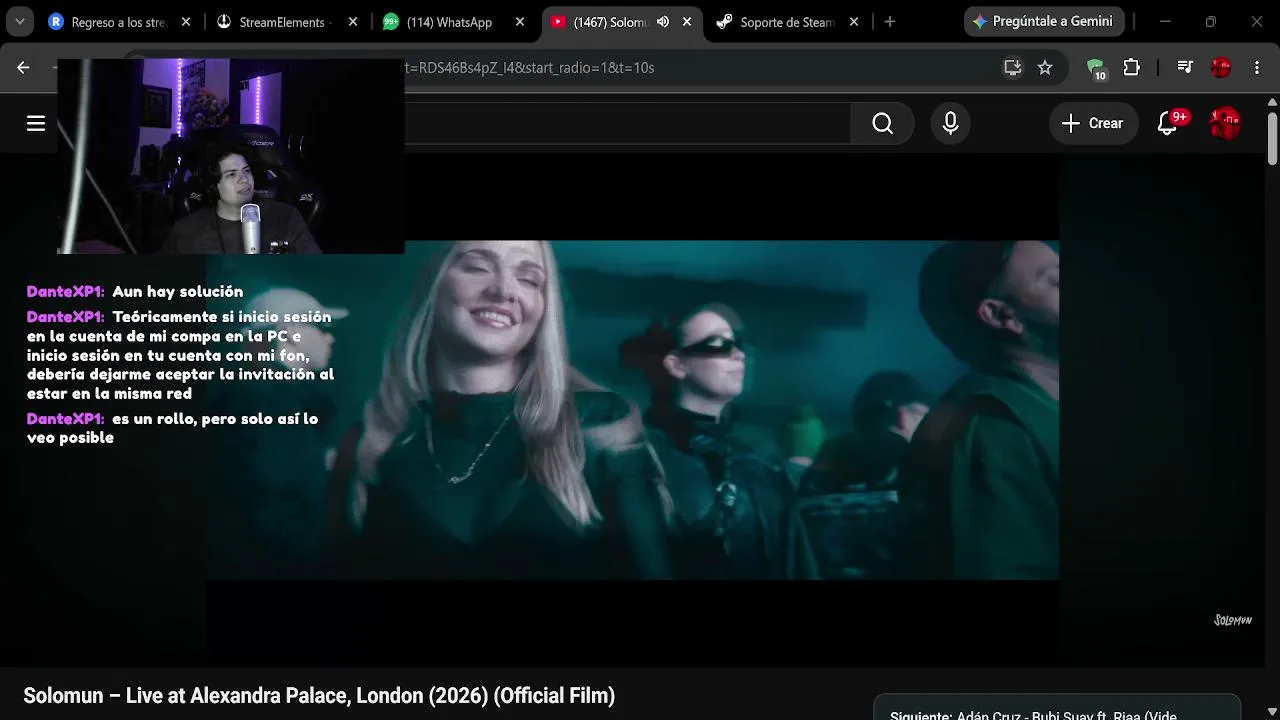Image resolution: width=1280 pixels, height=720 pixels.
Task: Open the Chrome three-dot menu
Action: (1257, 67)
